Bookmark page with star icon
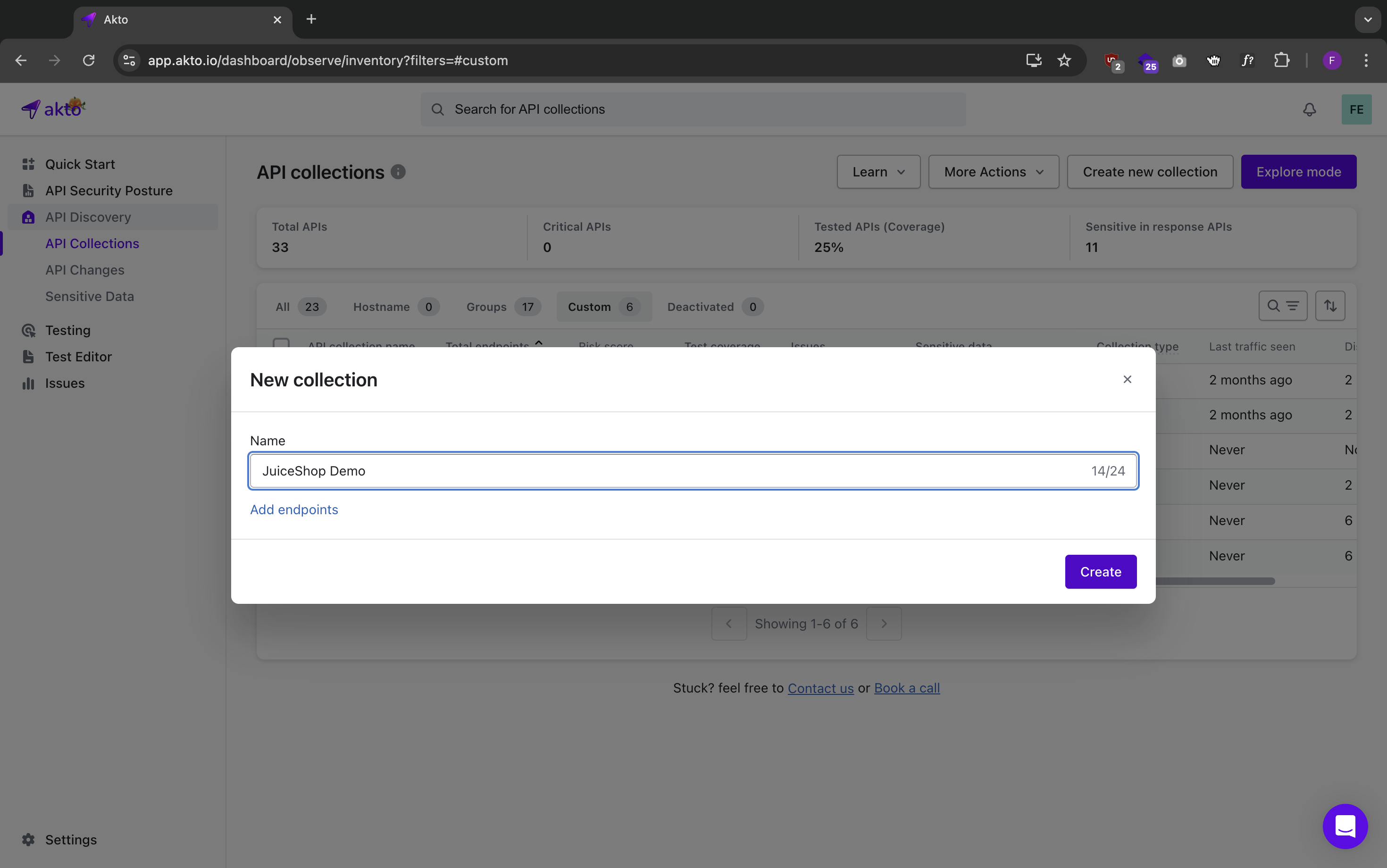The width and height of the screenshot is (1387, 868). pyautogui.click(x=1064, y=60)
